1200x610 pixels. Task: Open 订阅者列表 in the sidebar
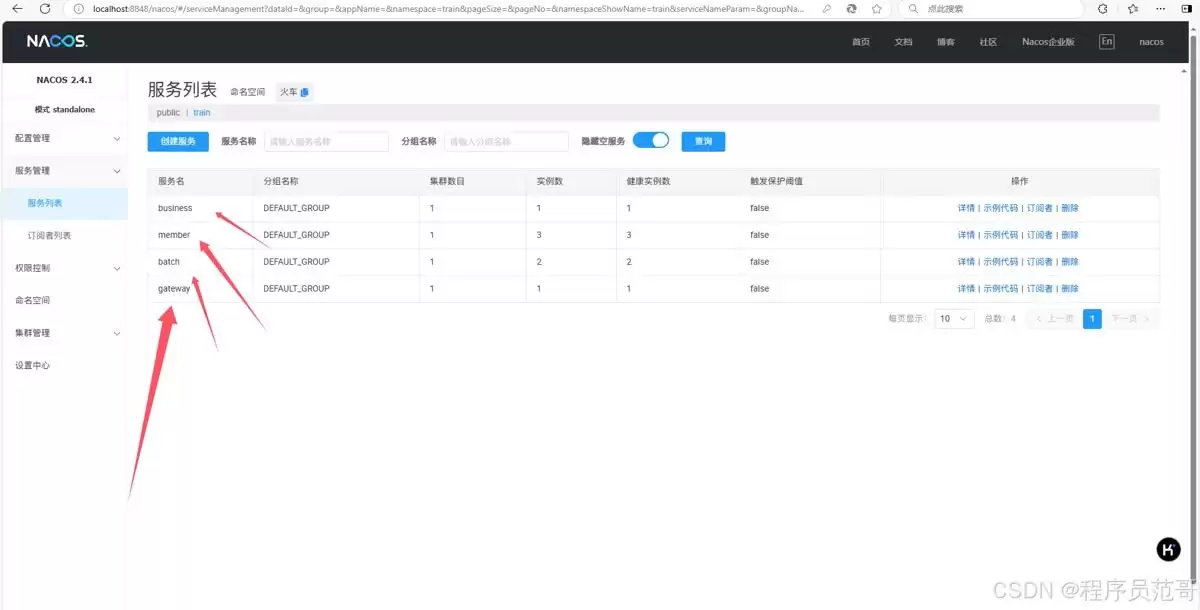49,236
